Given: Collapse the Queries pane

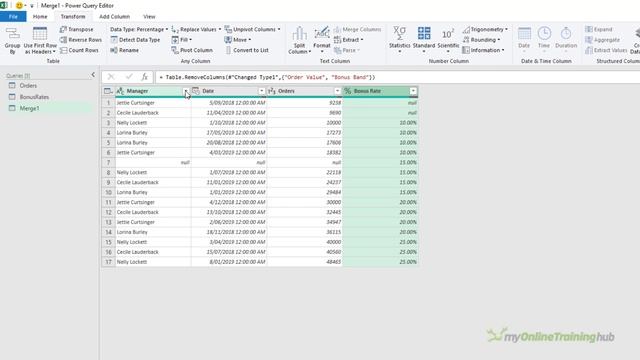Looking at the screenshot, I should [x=93, y=75].
